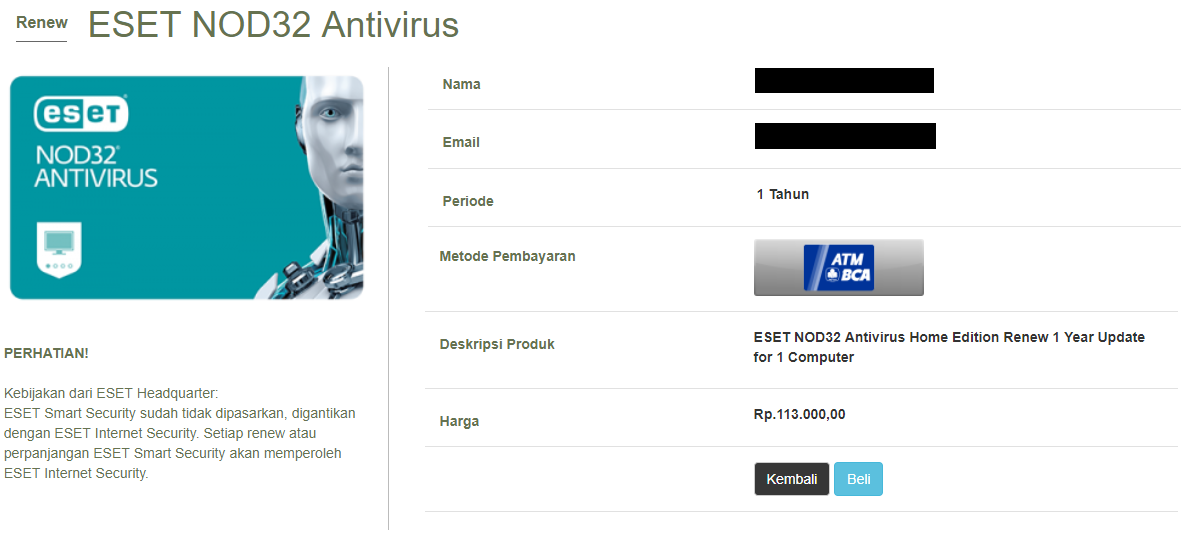Click the redacted Nama field value
The image size is (1204, 544).
tap(844, 80)
